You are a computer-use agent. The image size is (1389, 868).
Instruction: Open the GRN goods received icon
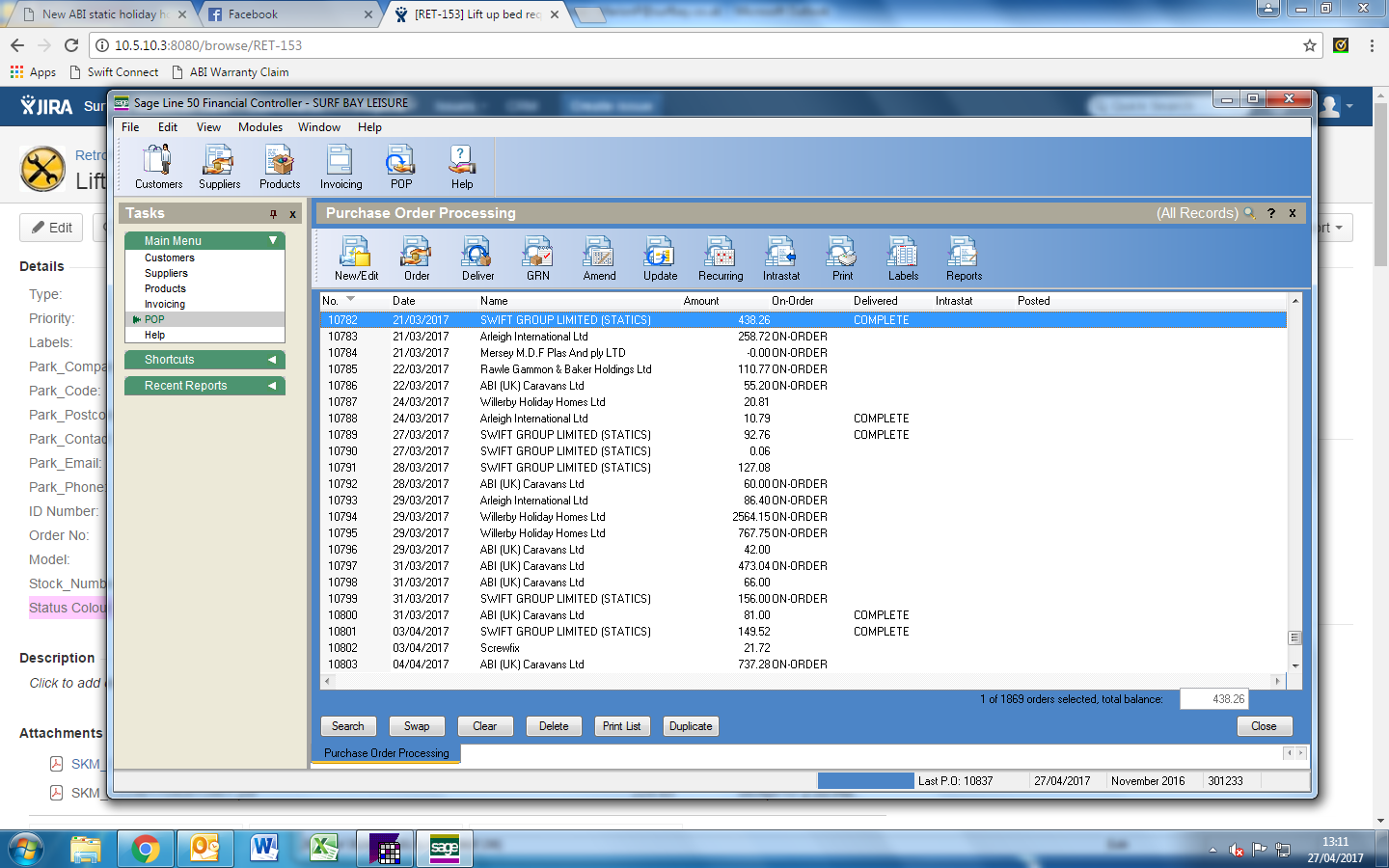pyautogui.click(x=537, y=258)
